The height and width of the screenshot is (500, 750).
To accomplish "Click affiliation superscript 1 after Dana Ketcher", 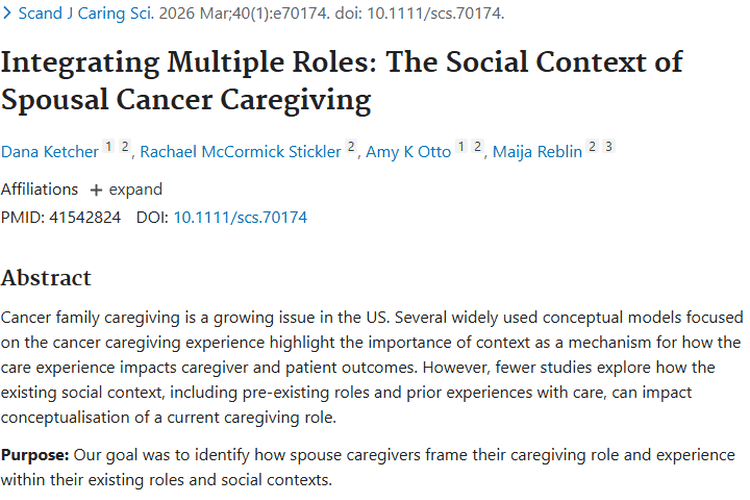I will click(110, 147).
